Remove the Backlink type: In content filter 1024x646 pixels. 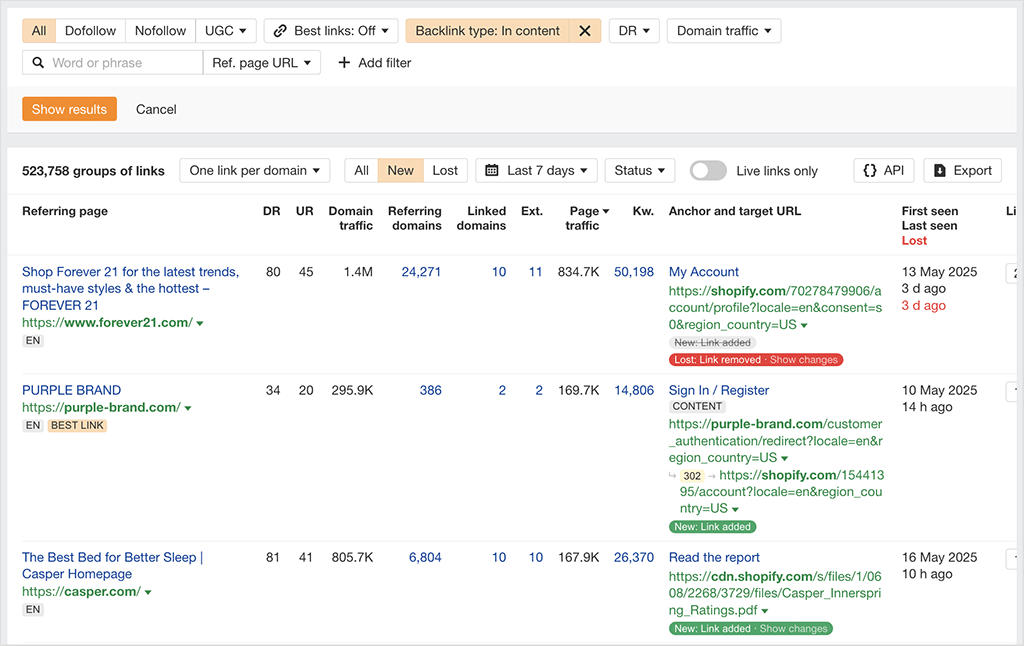coord(584,31)
